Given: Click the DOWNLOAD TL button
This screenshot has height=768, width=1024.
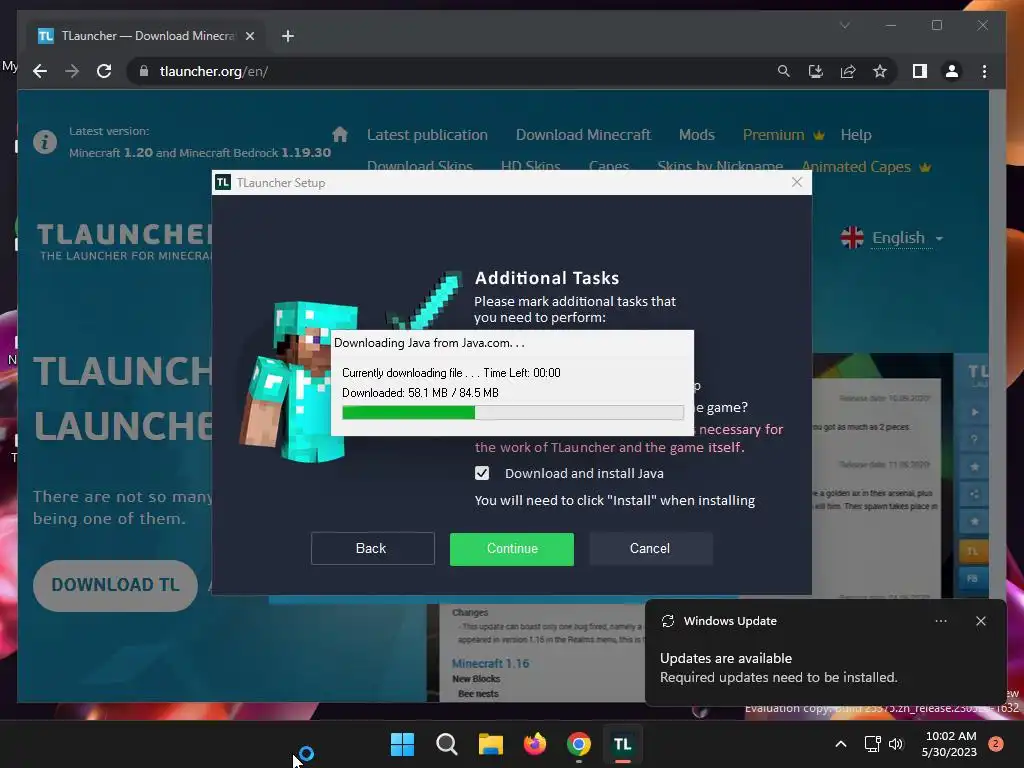Looking at the screenshot, I should point(116,585).
